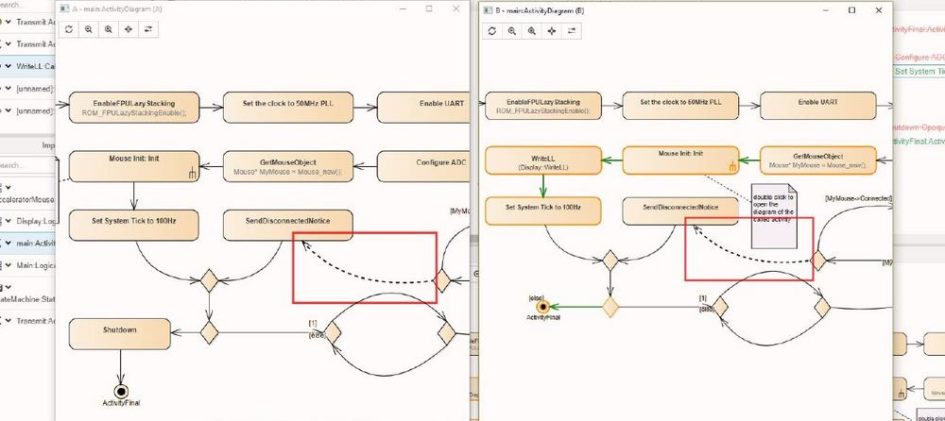This screenshot has height=421, width=945.
Task: Select Configure ADC node in window A
Action: pos(423,166)
